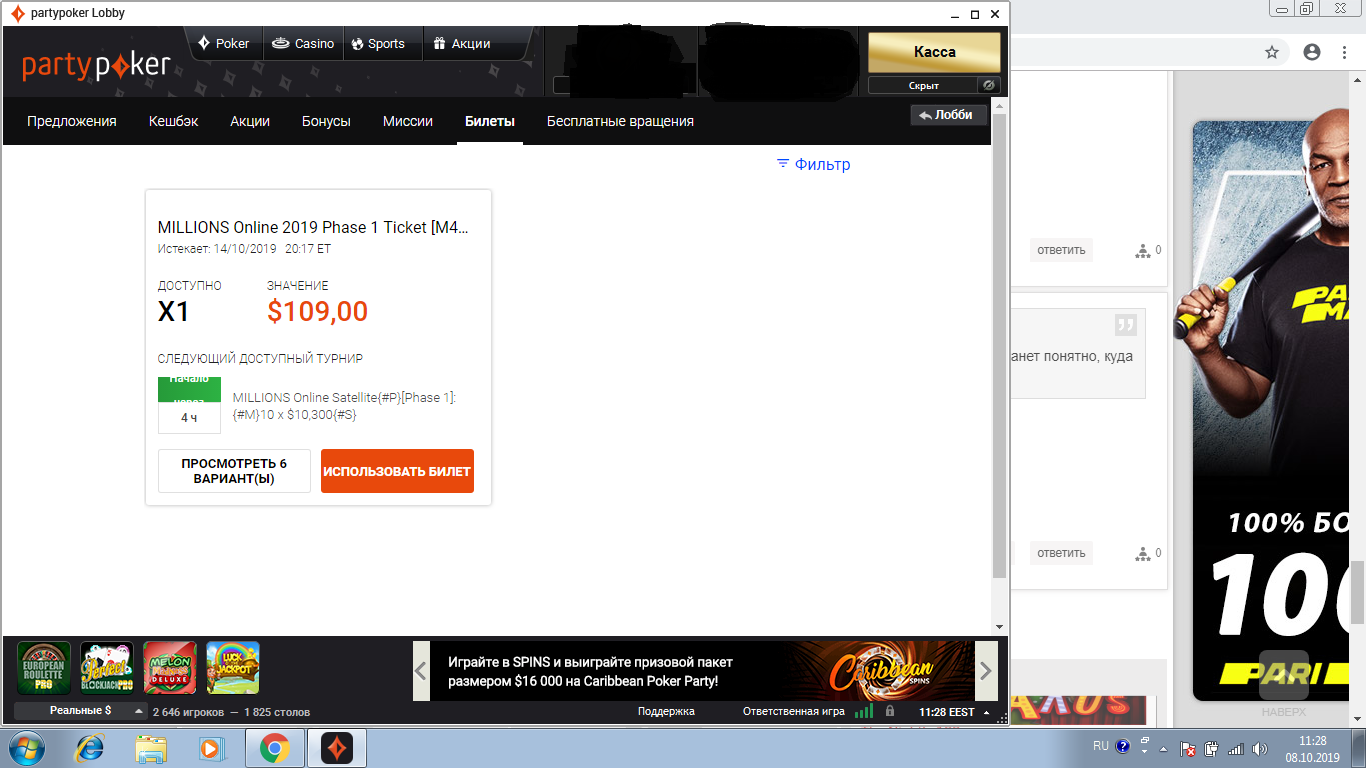
Task: Click ИСПОЛЬЗОВАТЬ БИЛЕТ button
Action: [x=397, y=471]
